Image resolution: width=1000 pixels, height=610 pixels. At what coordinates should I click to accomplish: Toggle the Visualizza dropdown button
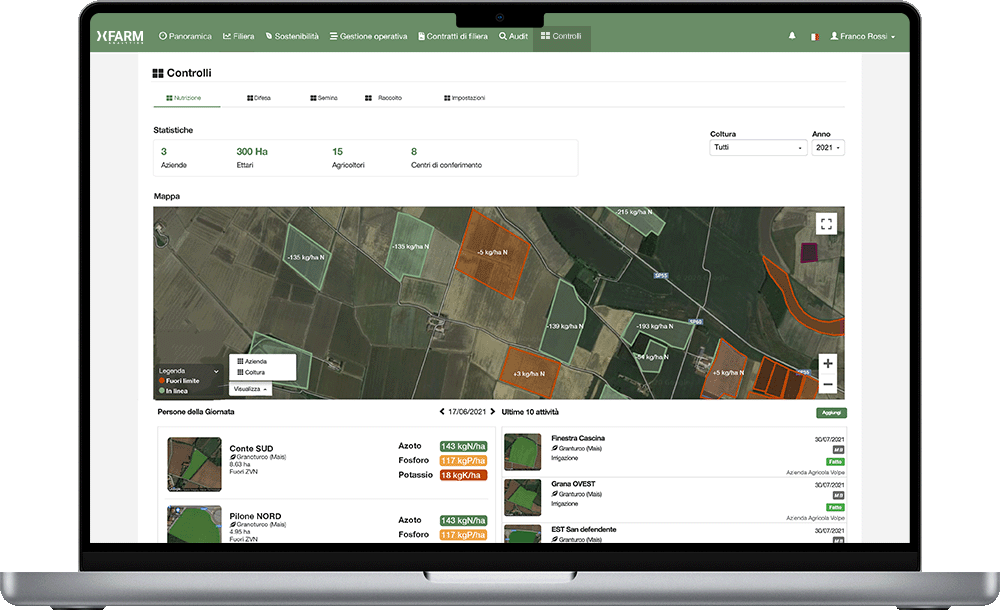pyautogui.click(x=250, y=389)
